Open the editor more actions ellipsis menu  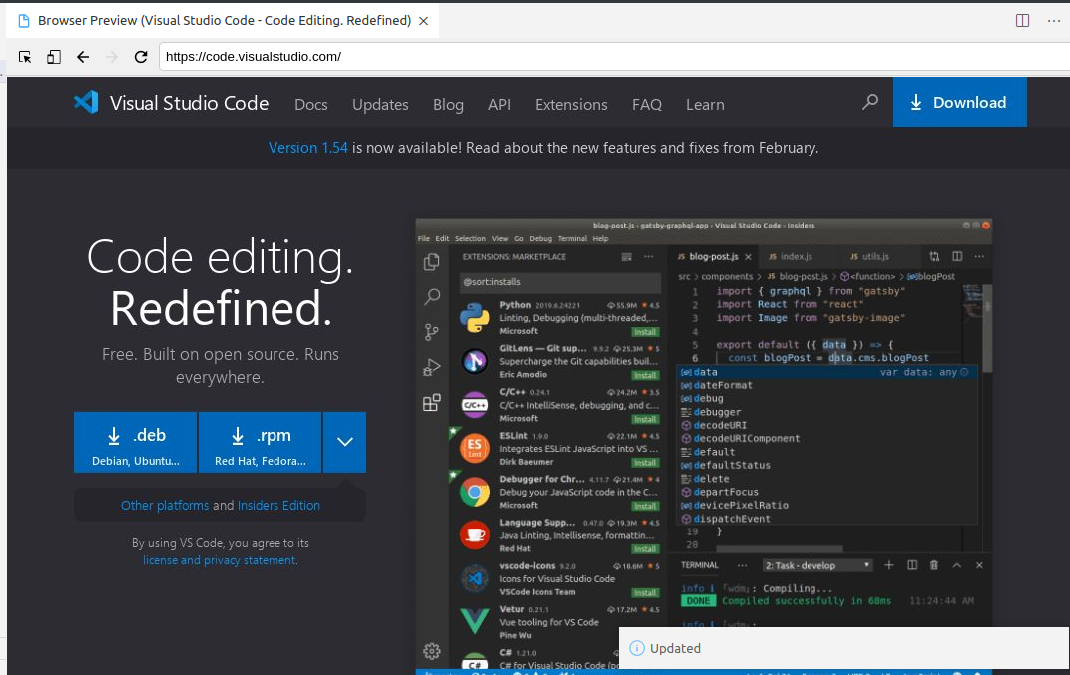coord(978,256)
